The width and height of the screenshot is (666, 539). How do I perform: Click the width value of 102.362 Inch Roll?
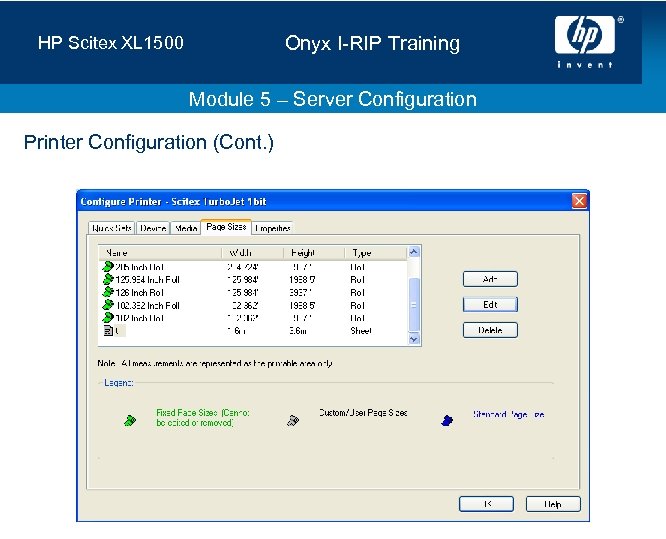click(x=245, y=305)
